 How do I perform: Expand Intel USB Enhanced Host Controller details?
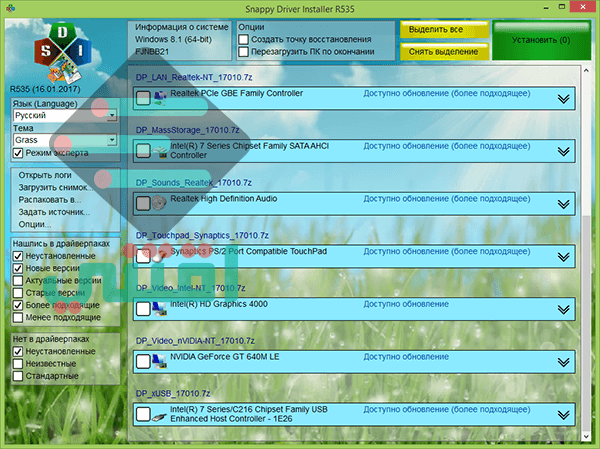pos(563,415)
